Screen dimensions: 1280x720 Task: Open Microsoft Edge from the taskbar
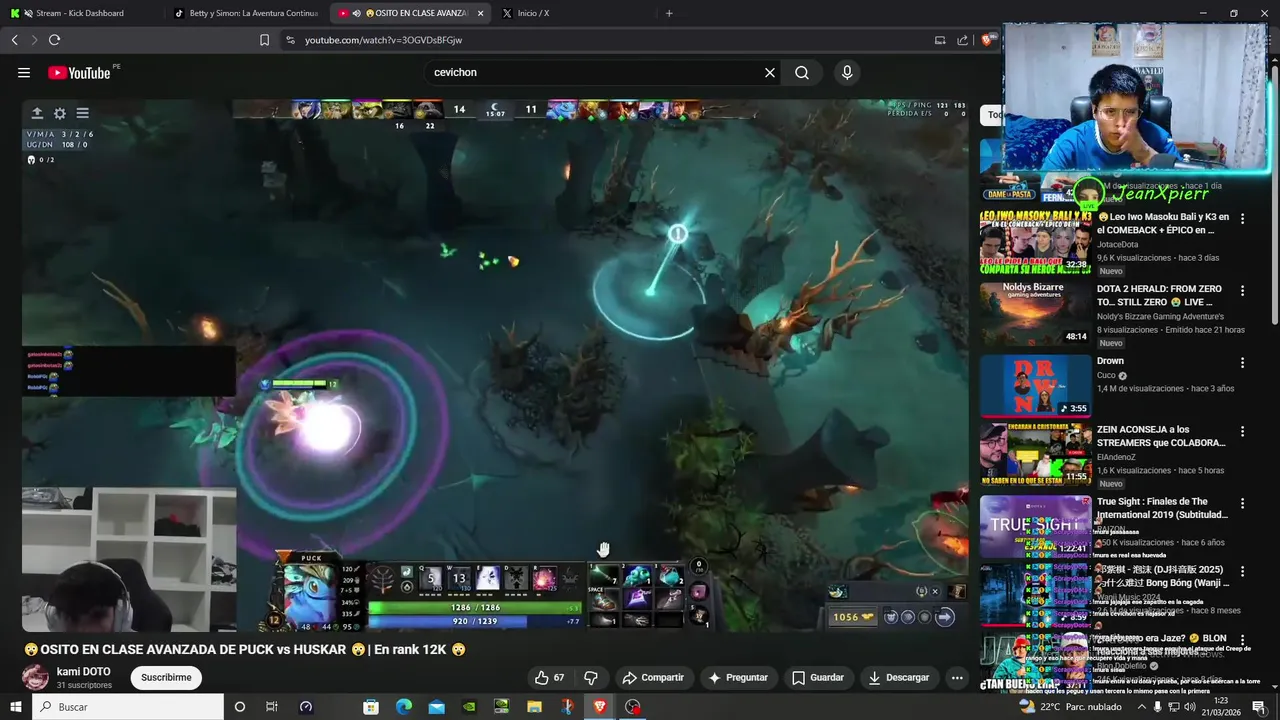403,706
